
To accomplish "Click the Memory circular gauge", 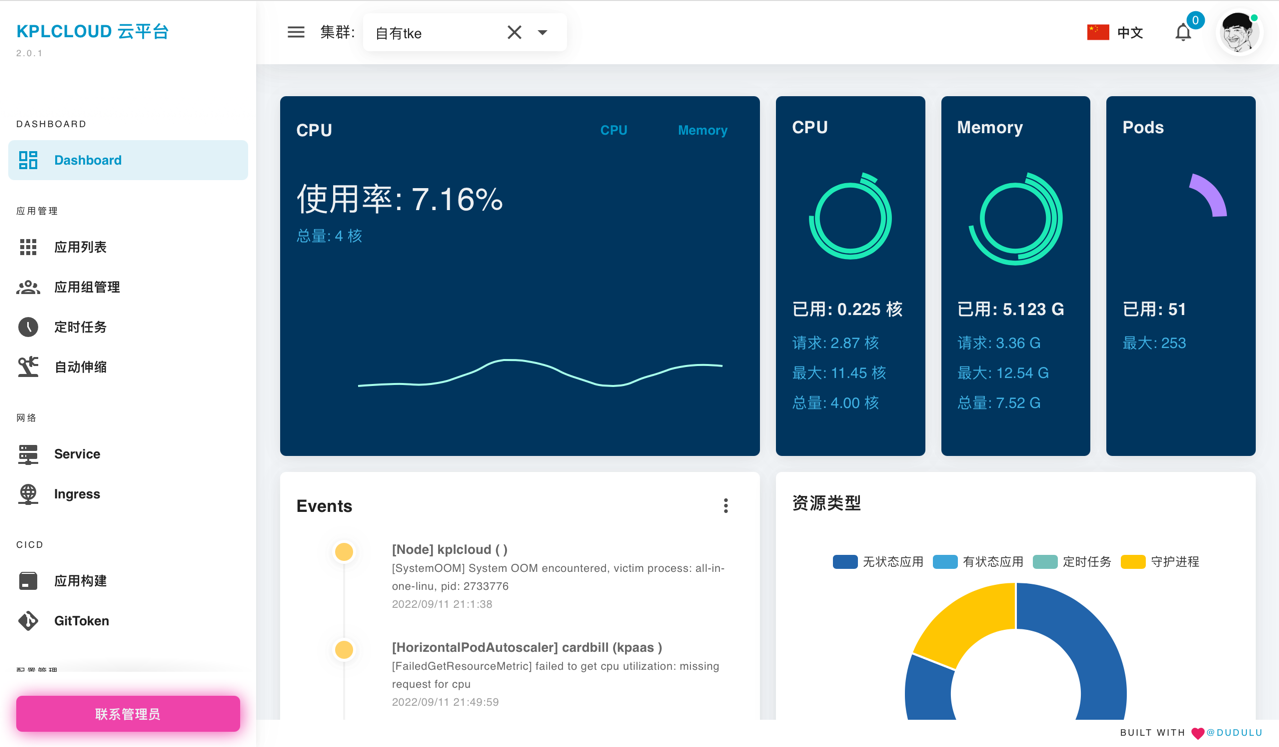I will pyautogui.click(x=1015, y=218).
